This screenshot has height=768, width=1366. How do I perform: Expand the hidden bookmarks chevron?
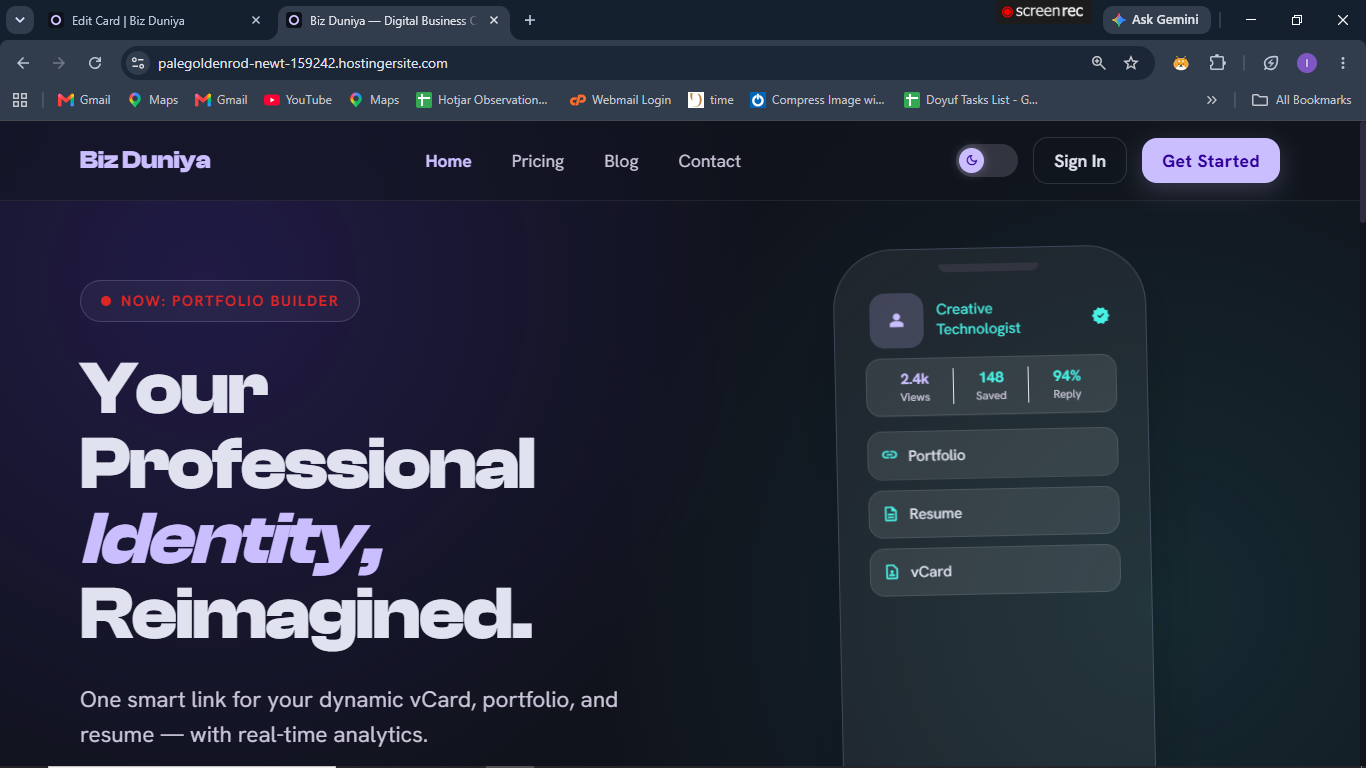point(1212,100)
